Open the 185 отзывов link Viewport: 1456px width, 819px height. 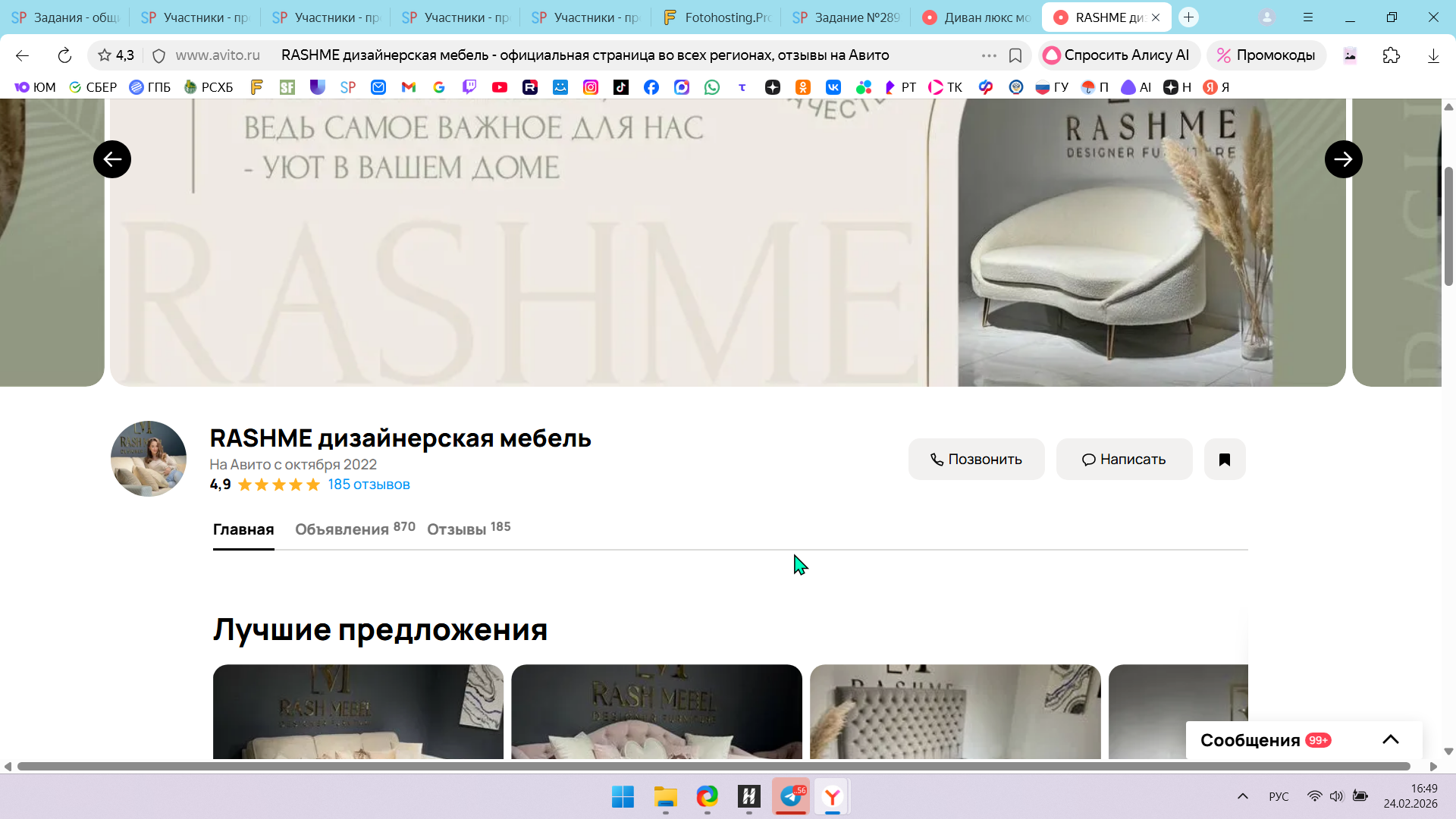pos(369,485)
